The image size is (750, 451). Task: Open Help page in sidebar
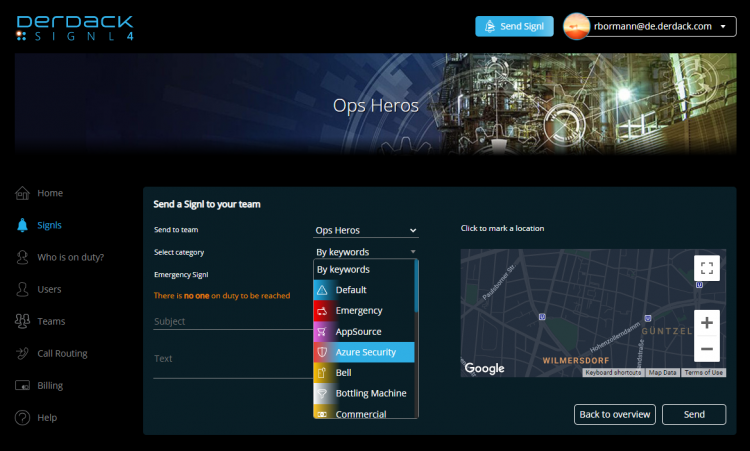coord(47,418)
